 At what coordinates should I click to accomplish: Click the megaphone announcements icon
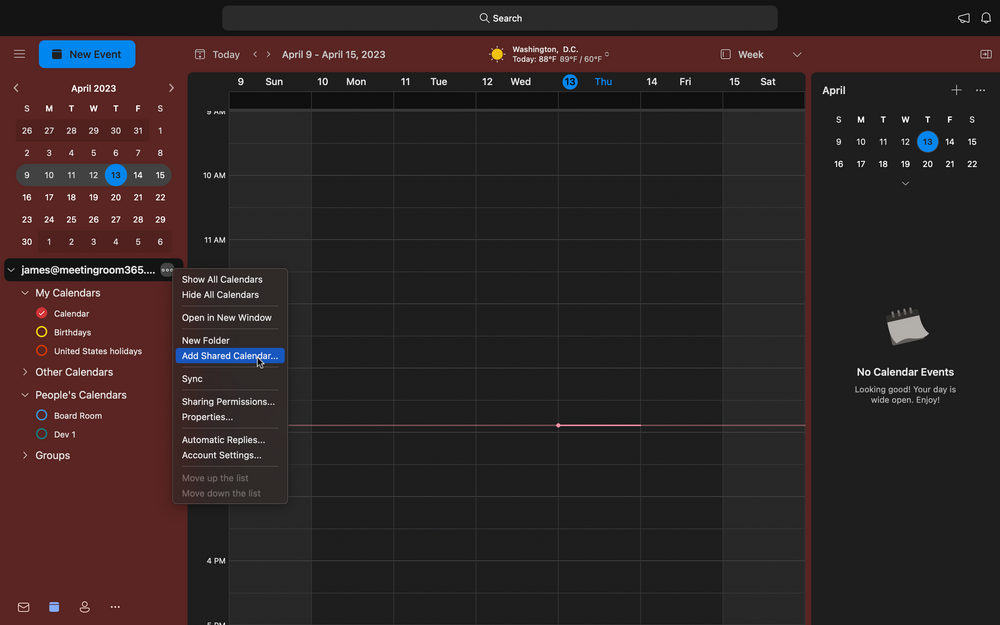click(x=963, y=18)
